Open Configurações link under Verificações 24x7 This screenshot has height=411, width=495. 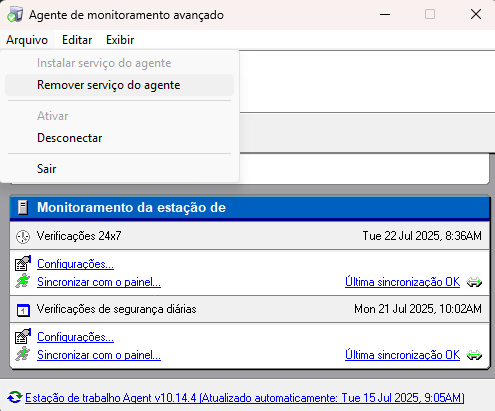click(75, 264)
